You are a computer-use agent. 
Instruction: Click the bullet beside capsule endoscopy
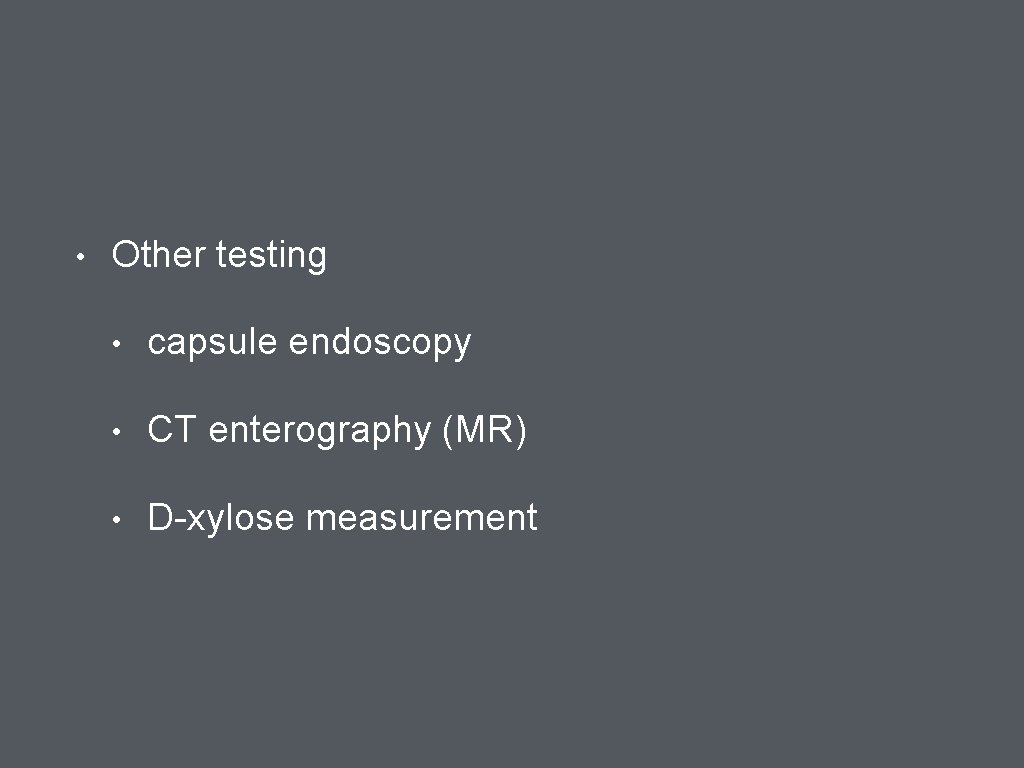pyautogui.click(x=117, y=344)
